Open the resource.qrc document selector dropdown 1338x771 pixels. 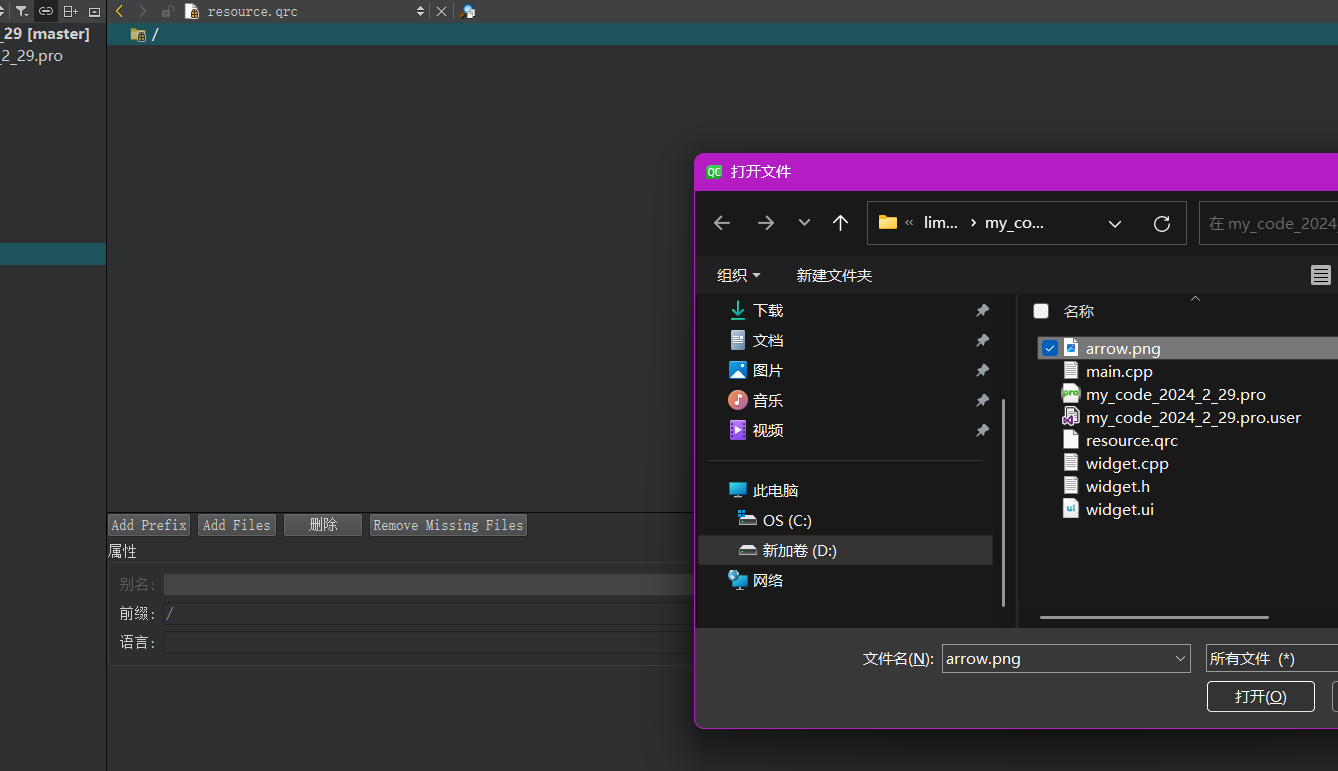pyautogui.click(x=420, y=11)
